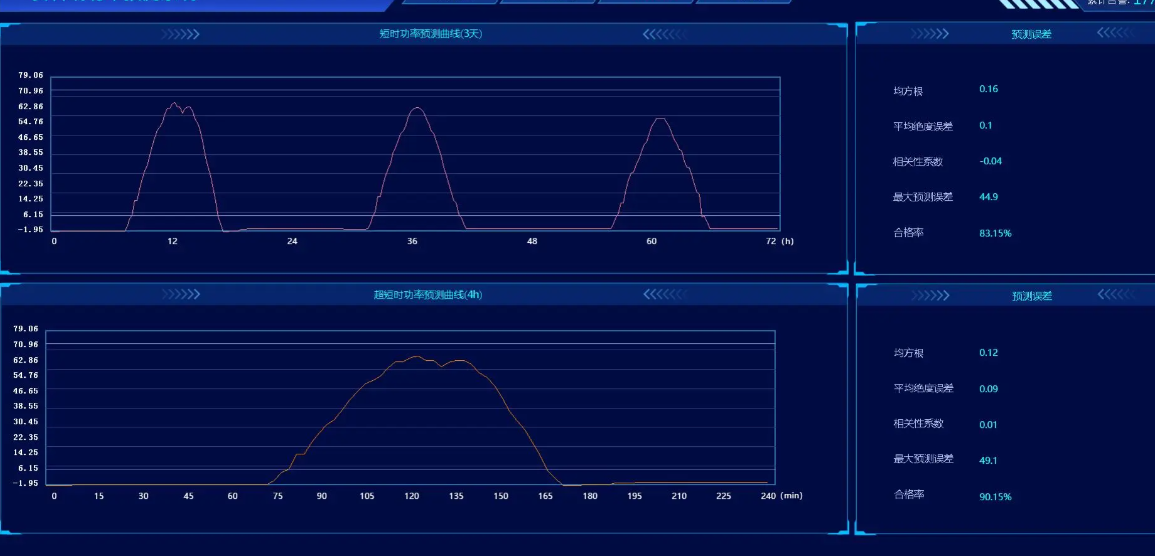
Task: Select the 最大预测误差 value 49.1
Action: pos(988,460)
